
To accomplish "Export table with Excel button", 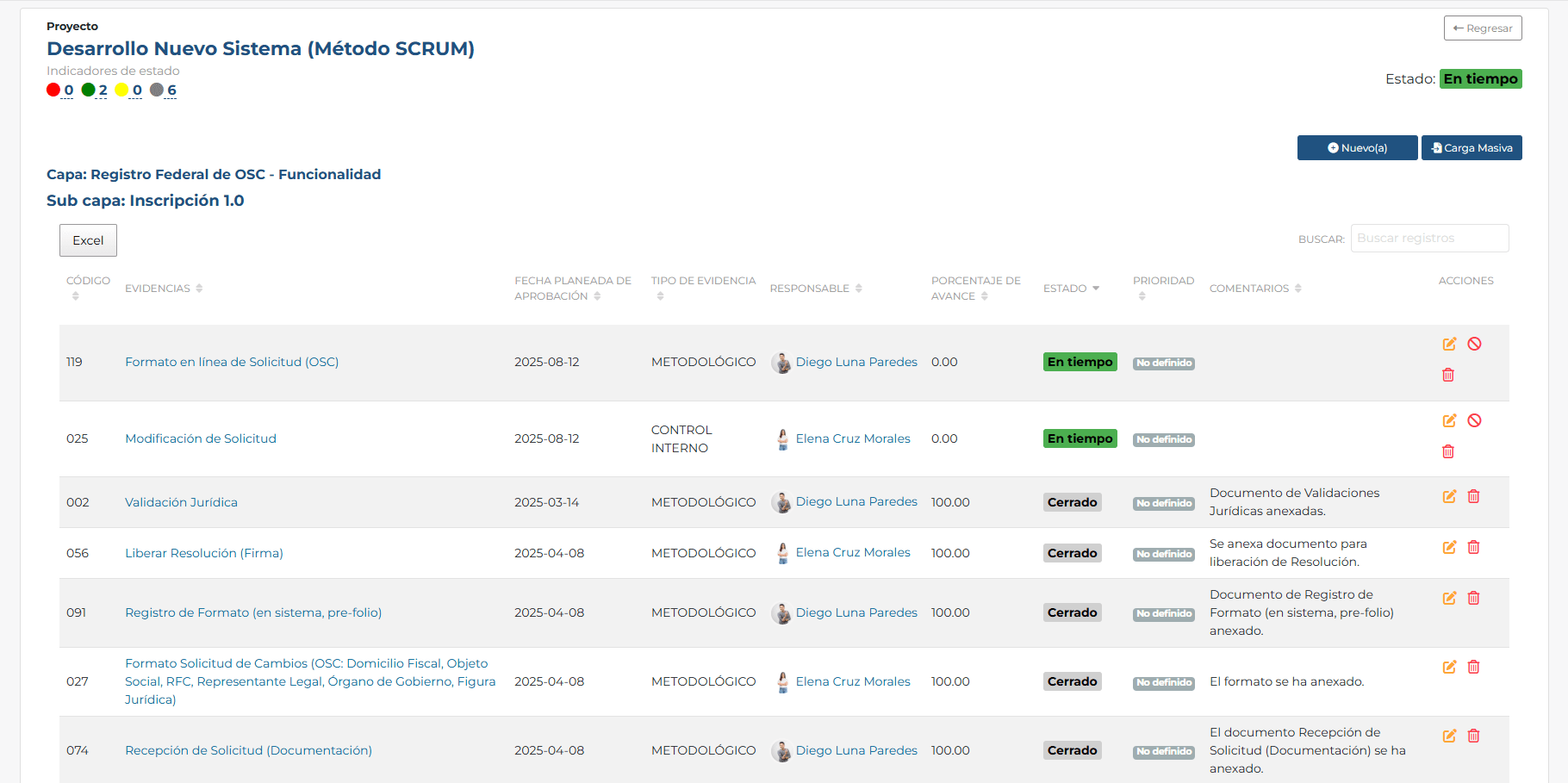I will coord(88,240).
